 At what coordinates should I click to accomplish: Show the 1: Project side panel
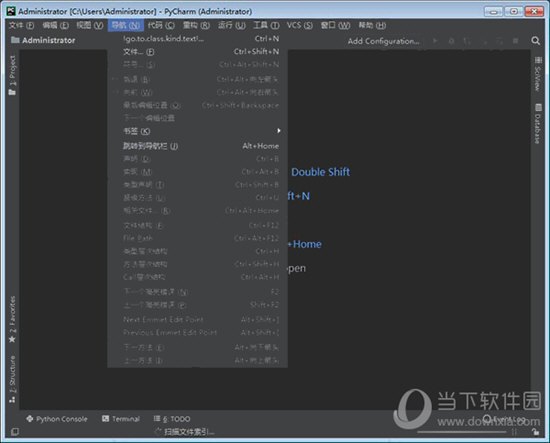12,75
